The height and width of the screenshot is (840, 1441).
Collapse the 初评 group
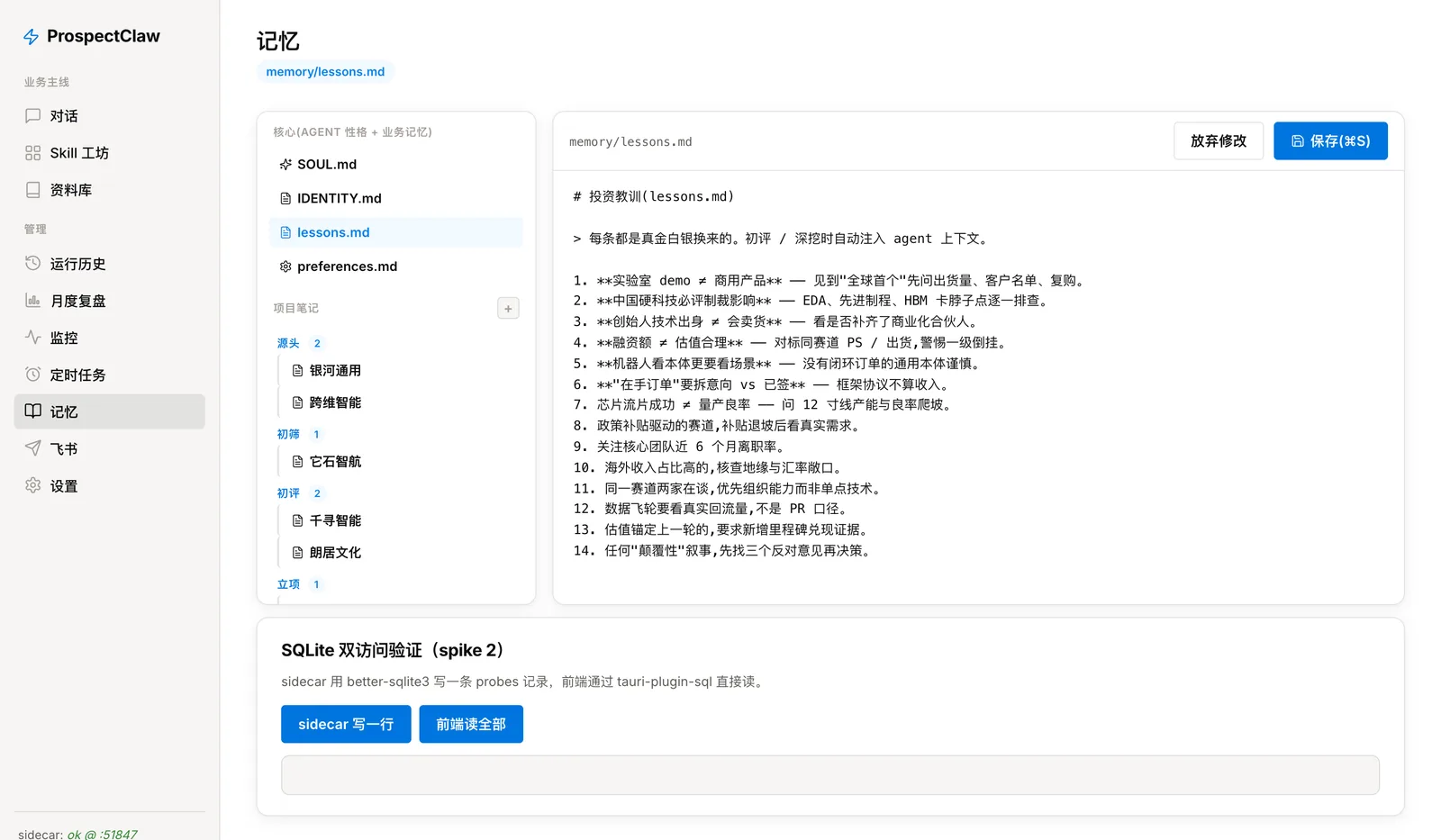(288, 493)
